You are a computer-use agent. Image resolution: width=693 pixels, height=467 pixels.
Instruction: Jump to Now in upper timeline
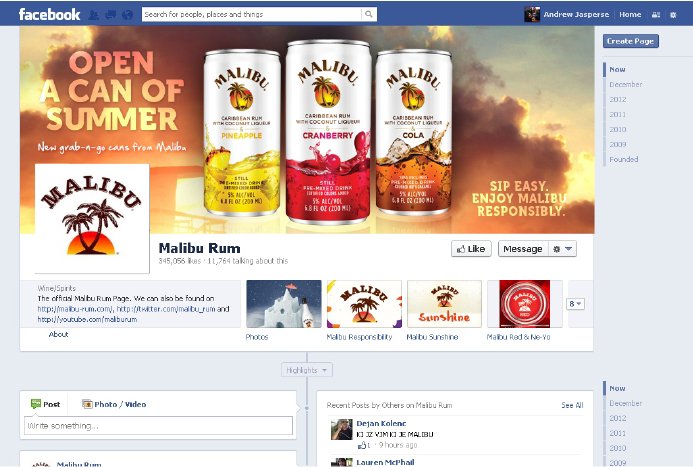click(617, 69)
